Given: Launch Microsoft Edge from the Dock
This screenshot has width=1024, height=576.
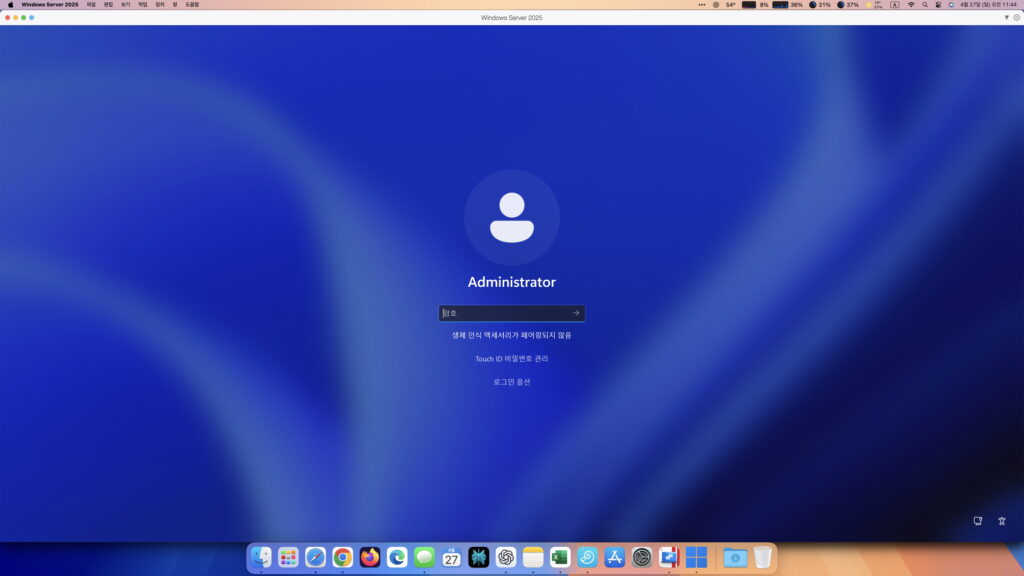Looking at the screenshot, I should 397,557.
